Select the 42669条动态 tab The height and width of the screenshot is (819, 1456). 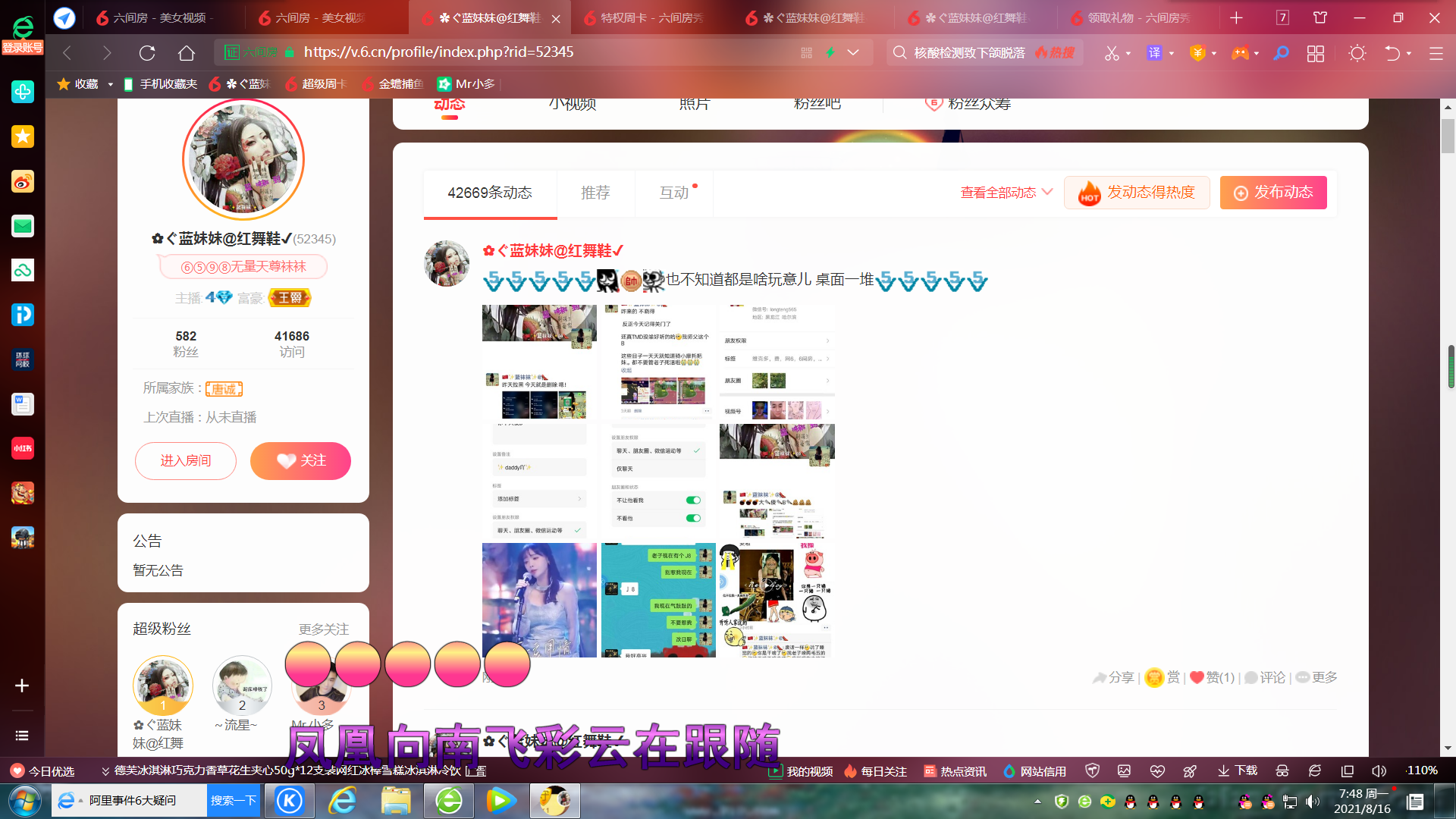click(x=490, y=193)
